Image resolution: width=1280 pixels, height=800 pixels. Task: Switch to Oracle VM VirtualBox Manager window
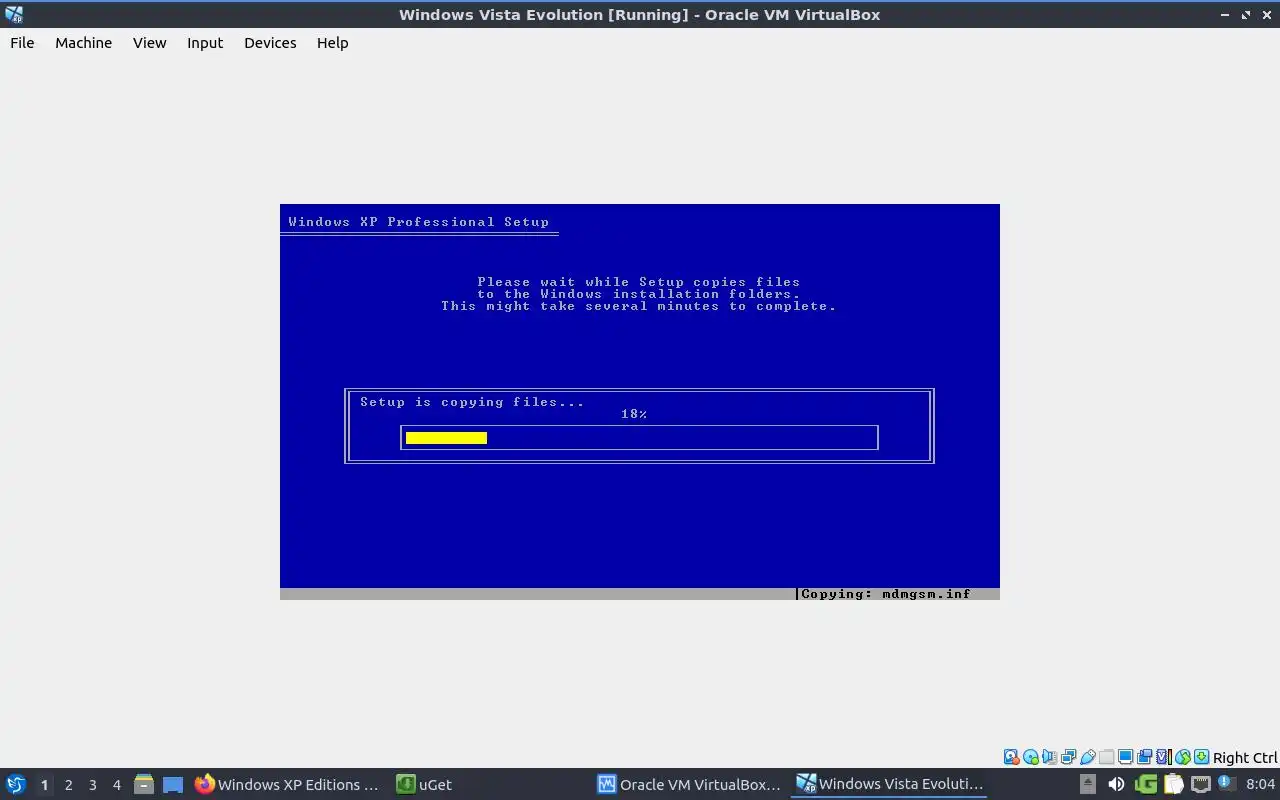689,784
